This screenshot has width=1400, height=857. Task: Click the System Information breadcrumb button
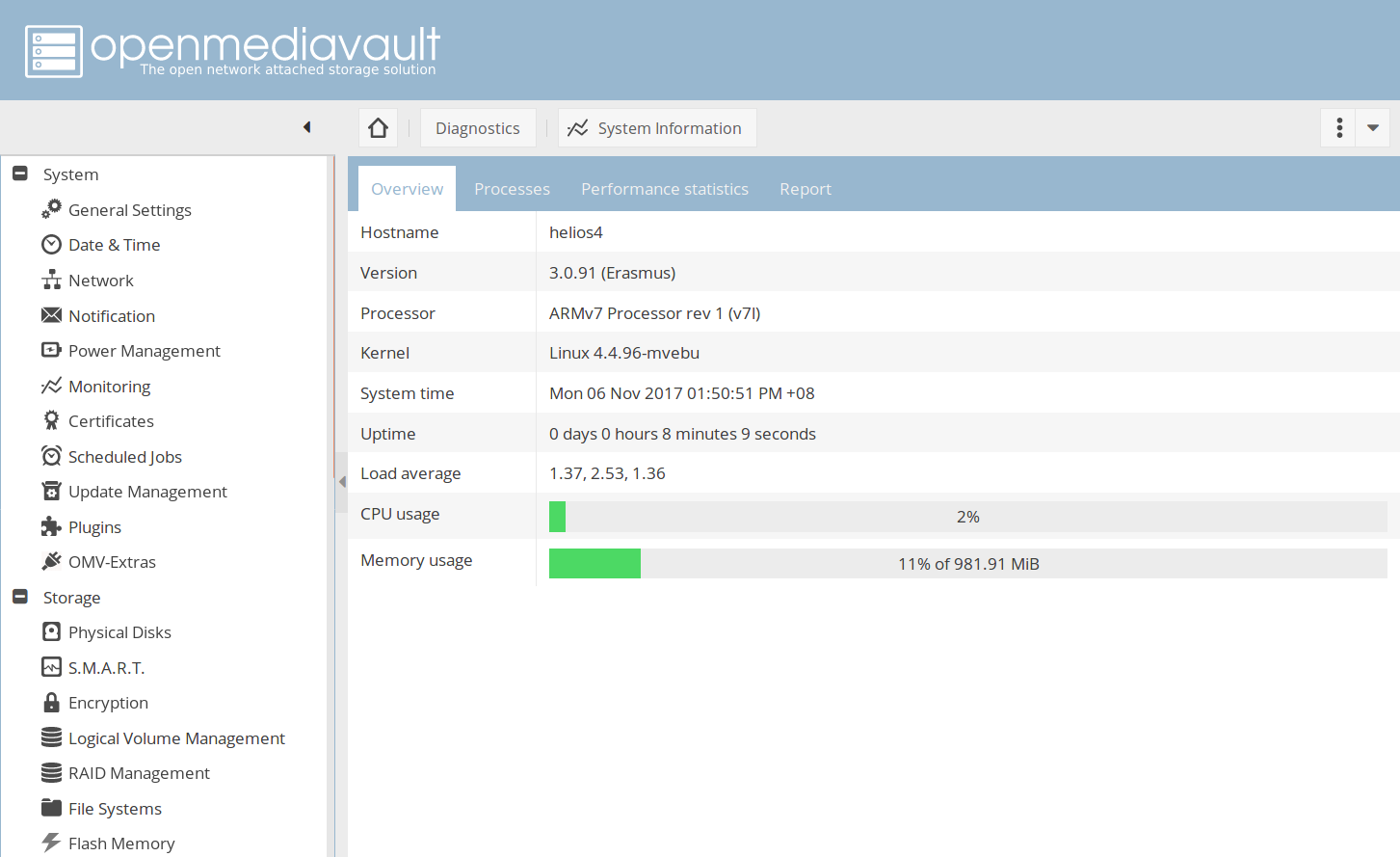coord(657,128)
